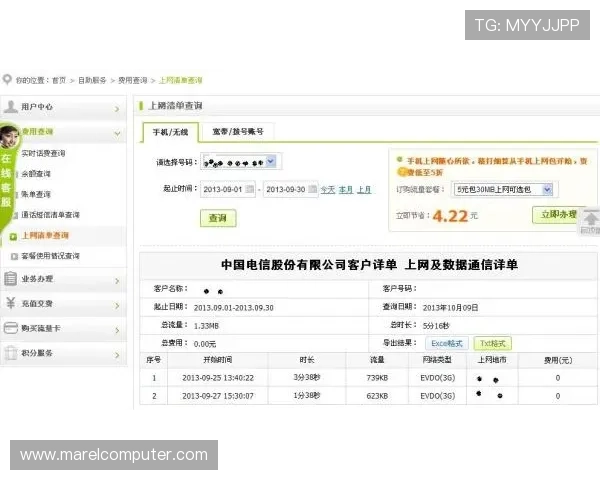
Task: Open the online customer service avatar
Action: 8,136
